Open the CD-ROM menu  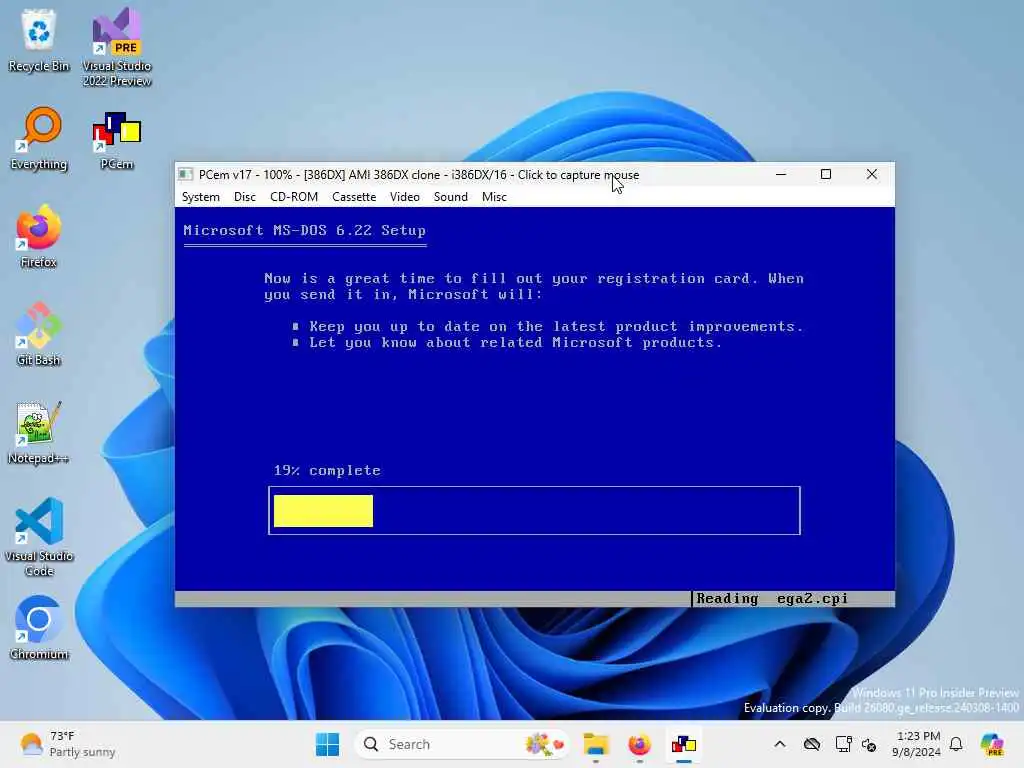(x=294, y=197)
